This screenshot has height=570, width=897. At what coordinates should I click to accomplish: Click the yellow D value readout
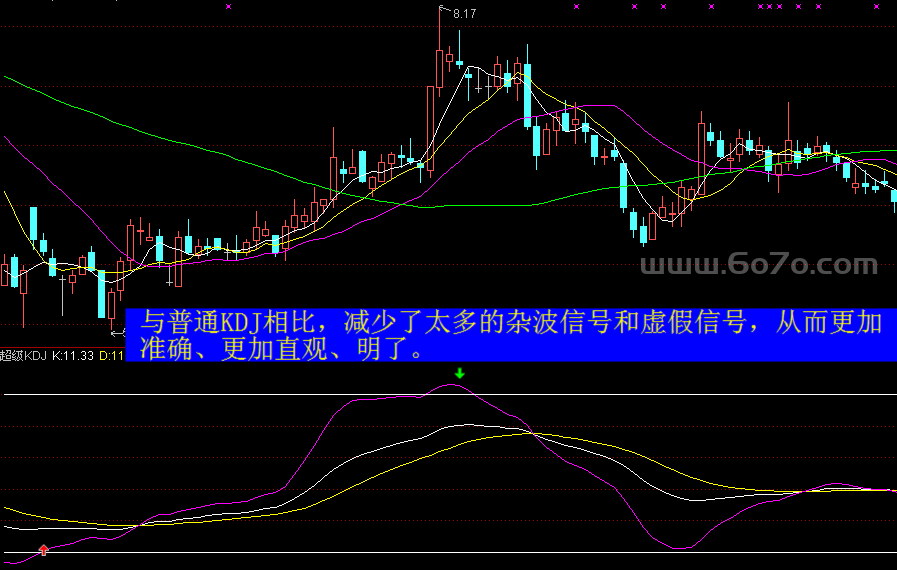point(111,355)
